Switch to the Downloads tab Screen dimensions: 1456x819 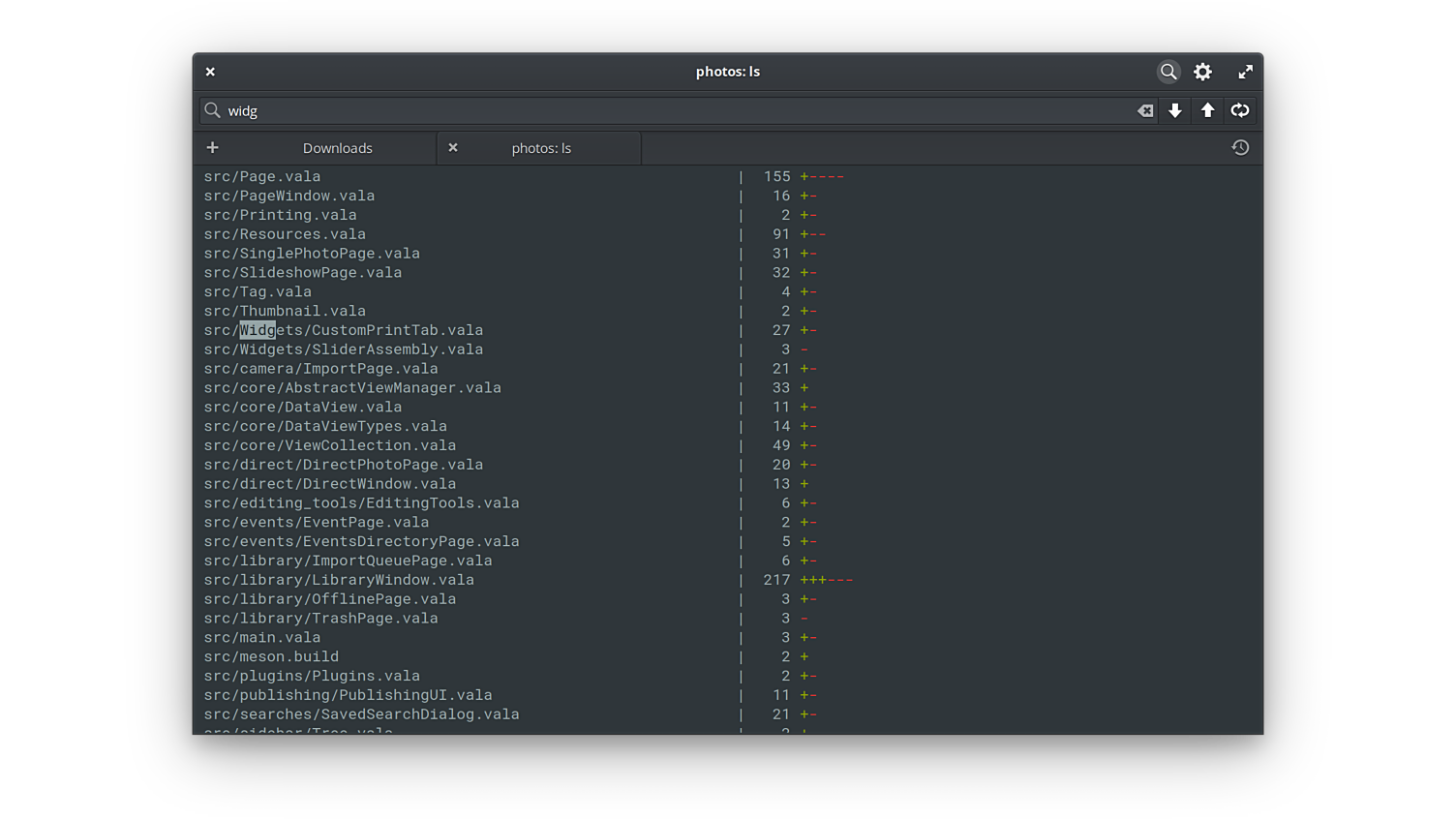(x=337, y=148)
